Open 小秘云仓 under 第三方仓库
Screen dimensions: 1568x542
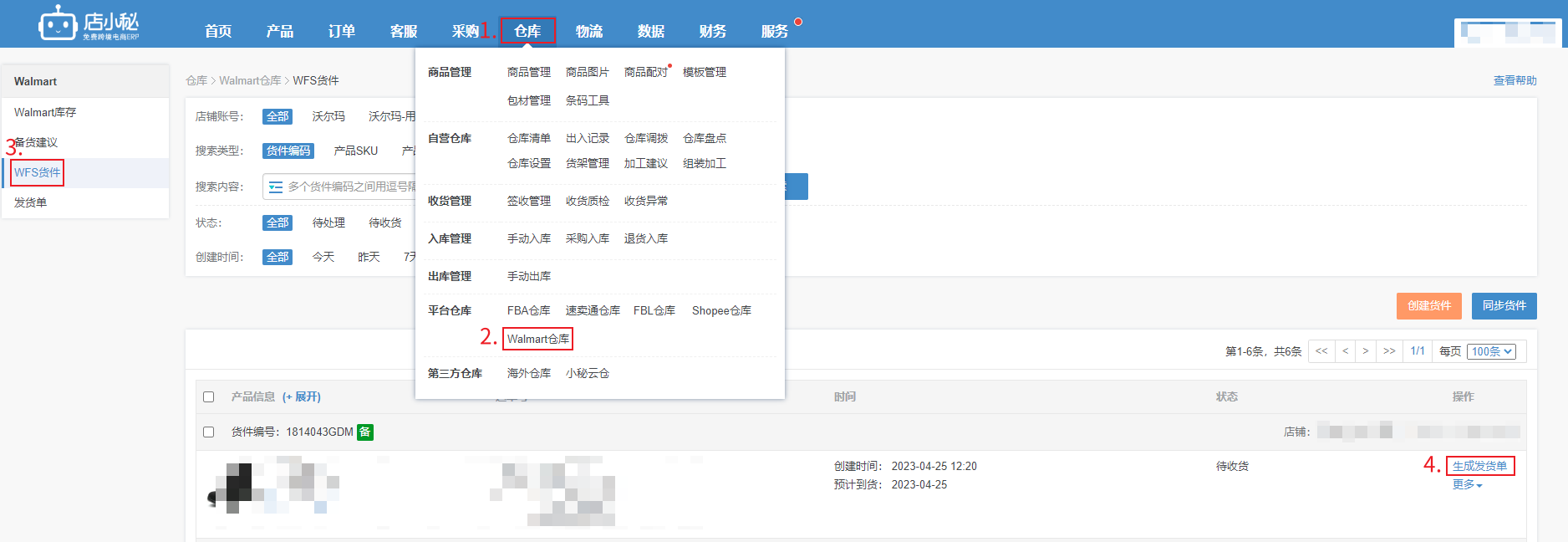click(x=588, y=373)
